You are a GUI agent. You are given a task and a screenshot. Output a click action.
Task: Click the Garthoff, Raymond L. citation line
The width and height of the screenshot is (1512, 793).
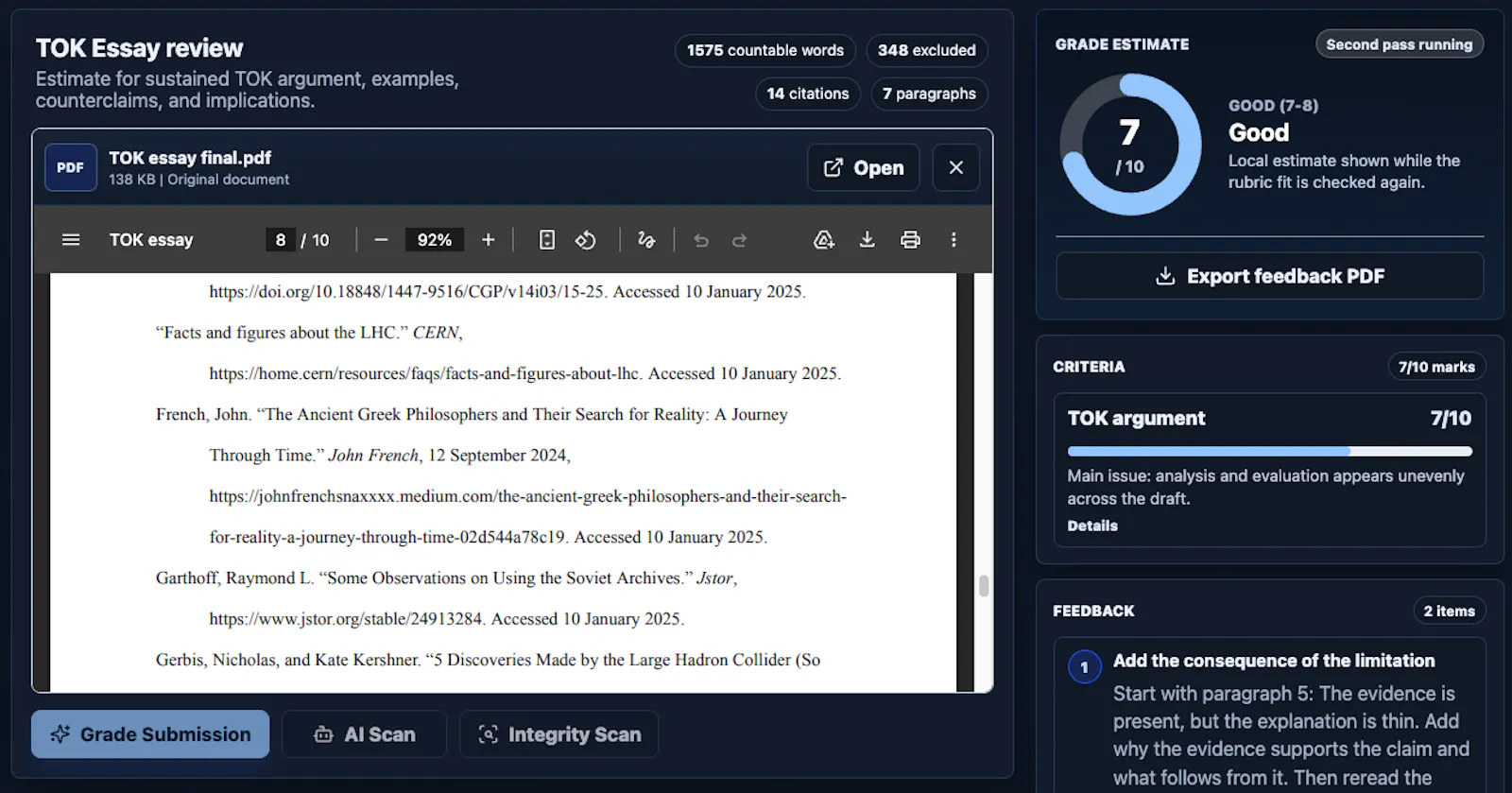click(x=446, y=578)
